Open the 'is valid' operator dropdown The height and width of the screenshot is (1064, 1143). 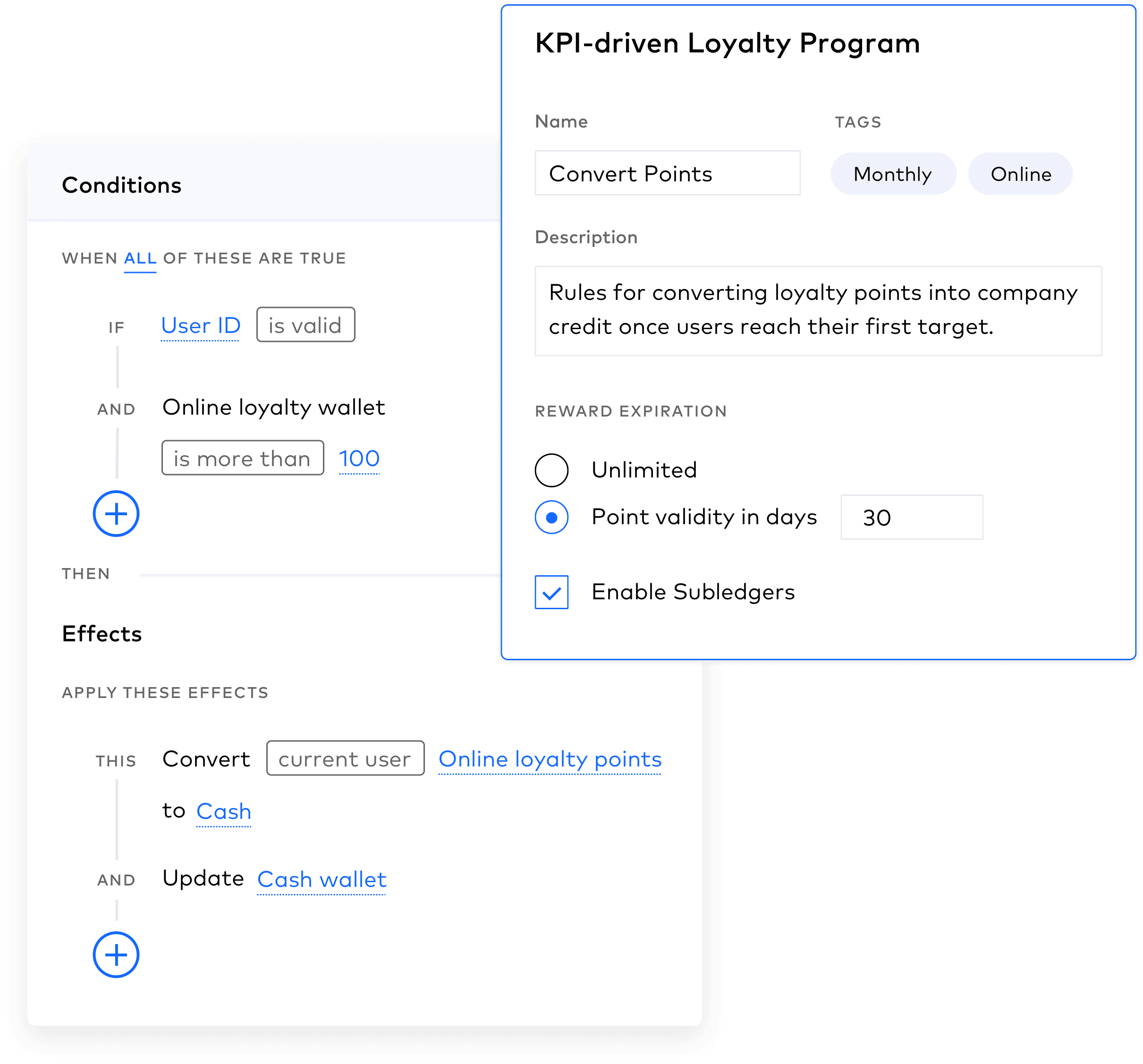pos(305,325)
